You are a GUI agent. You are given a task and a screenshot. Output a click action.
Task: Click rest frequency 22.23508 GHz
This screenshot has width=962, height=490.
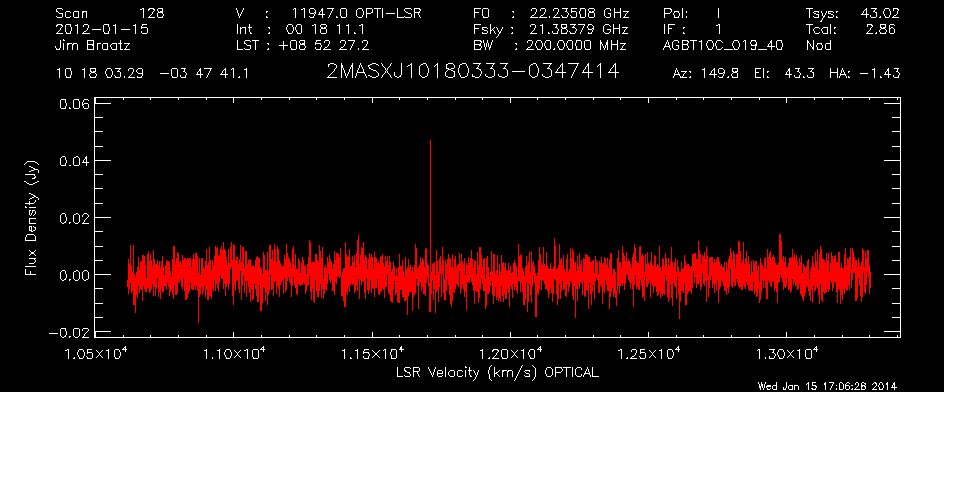tap(580, 13)
